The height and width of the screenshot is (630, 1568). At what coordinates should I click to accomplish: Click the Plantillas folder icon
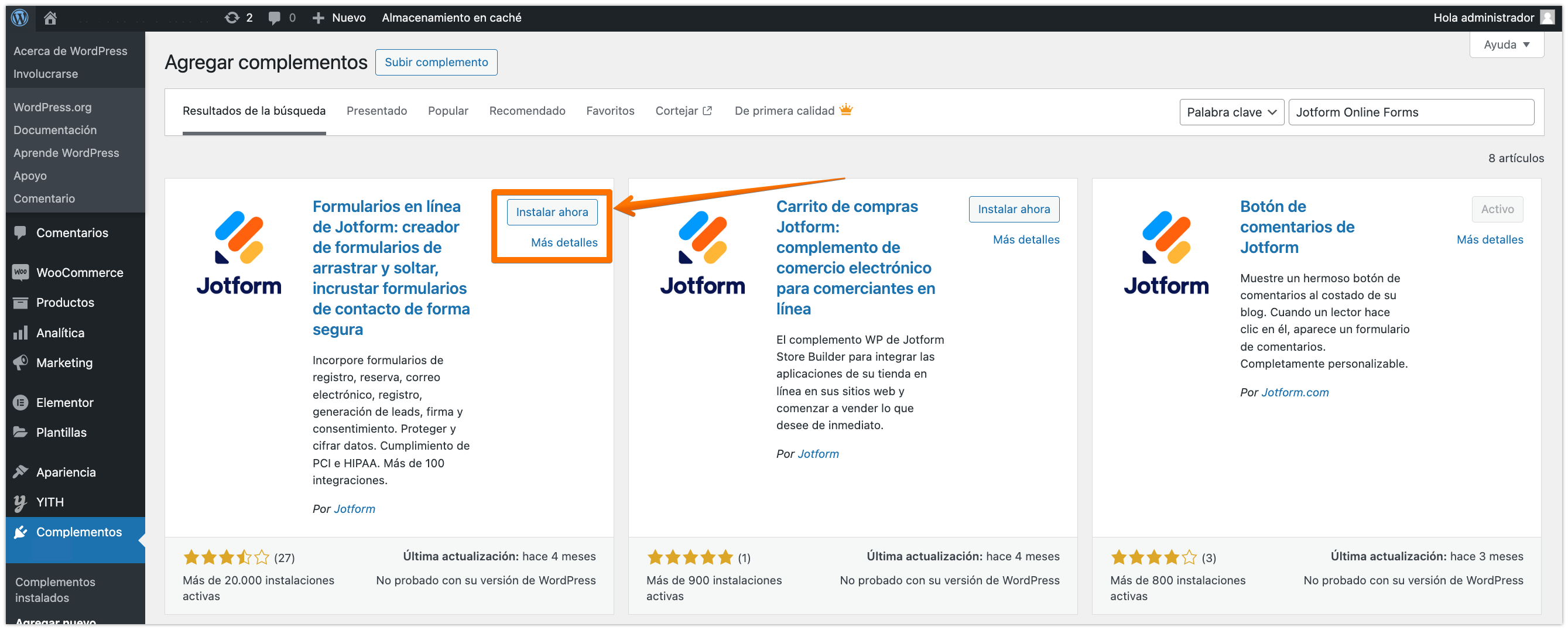tap(20, 432)
